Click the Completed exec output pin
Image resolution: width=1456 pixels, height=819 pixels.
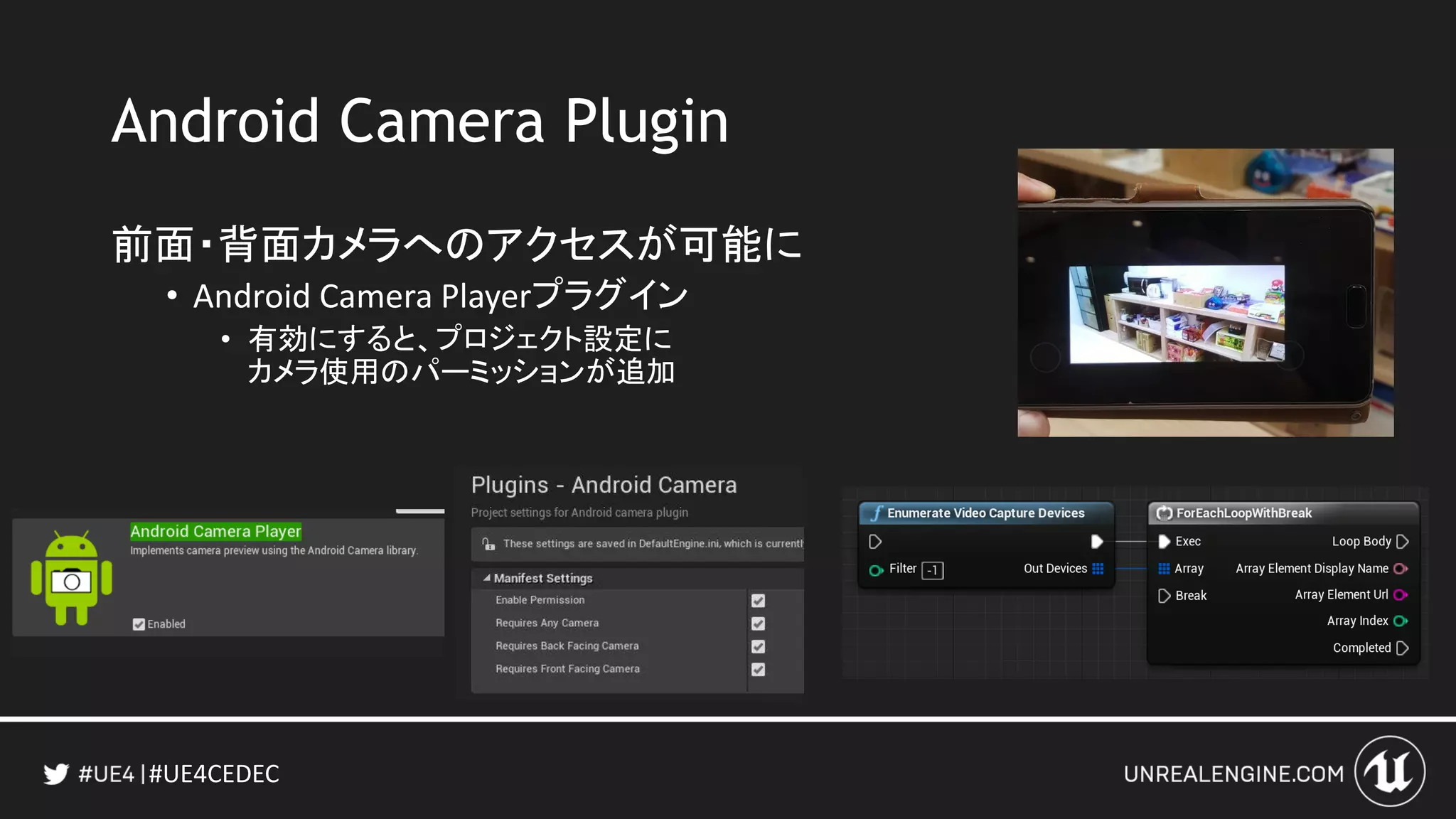pyautogui.click(x=1402, y=648)
